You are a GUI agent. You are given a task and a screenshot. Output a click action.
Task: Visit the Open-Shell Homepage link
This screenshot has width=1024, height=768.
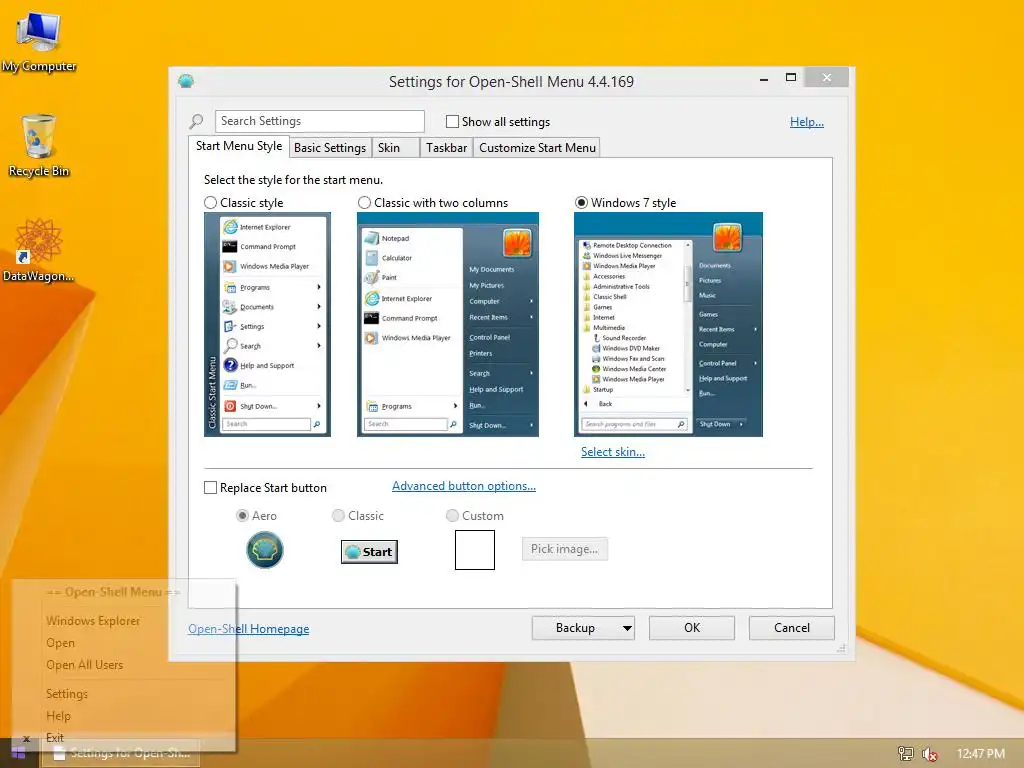tap(249, 629)
